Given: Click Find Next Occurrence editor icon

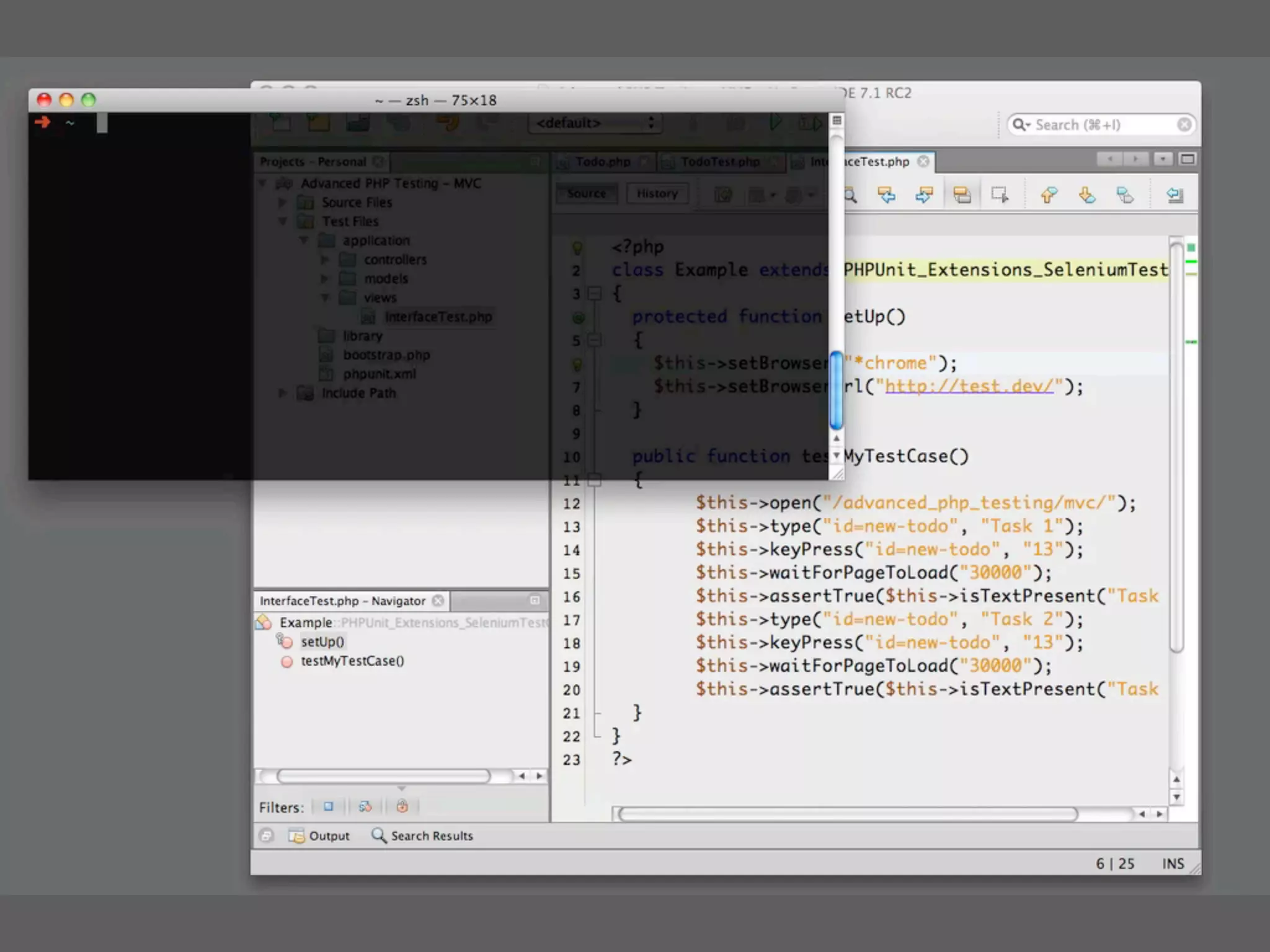Looking at the screenshot, I should (x=924, y=195).
